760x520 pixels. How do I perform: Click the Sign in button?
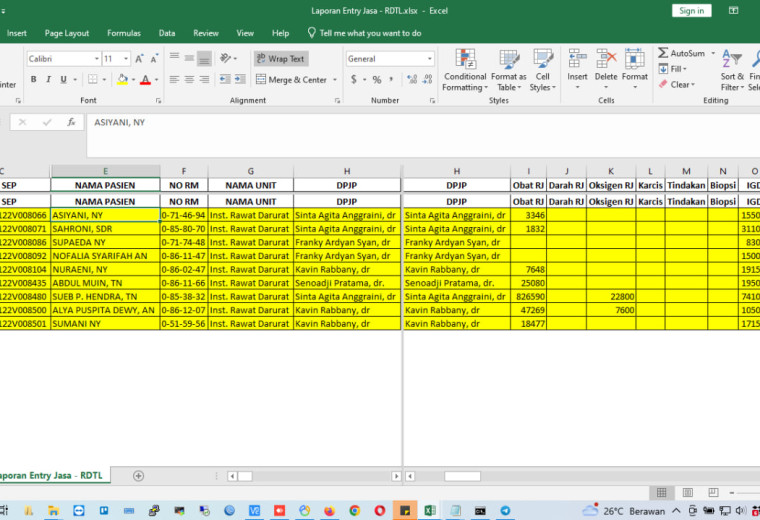click(x=691, y=11)
